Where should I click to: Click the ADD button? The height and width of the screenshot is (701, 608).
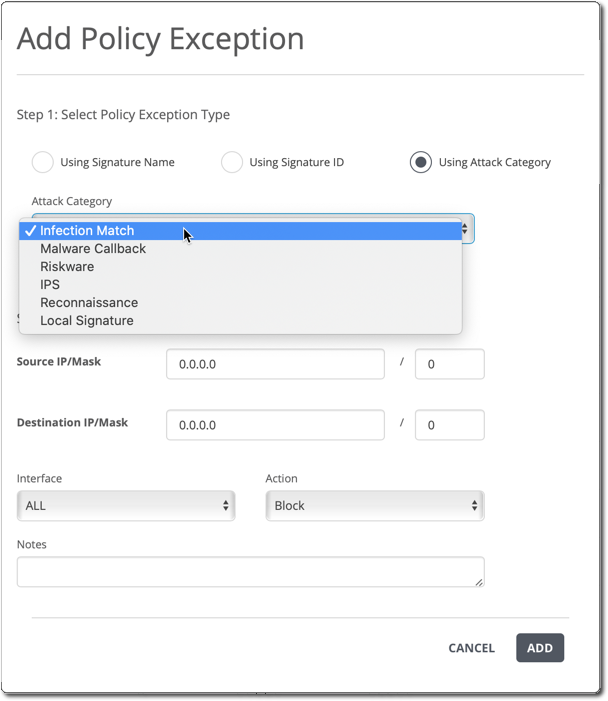tap(540, 648)
